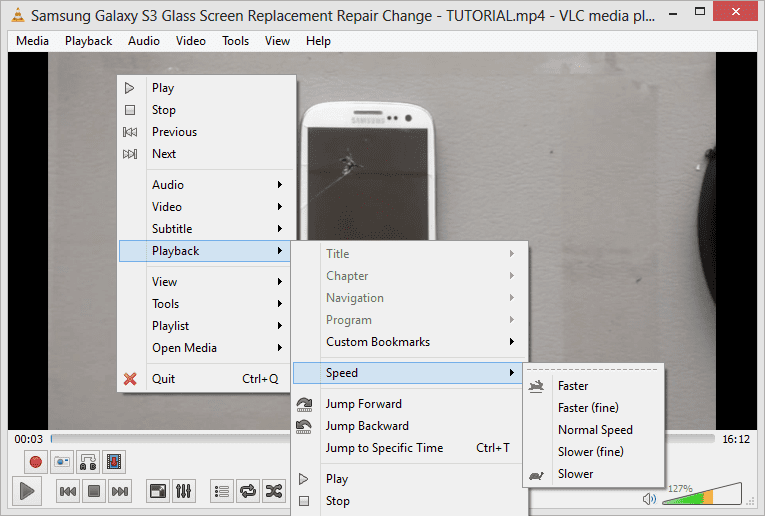Open the Video menu in menu bar
The image size is (765, 516).
[191, 41]
